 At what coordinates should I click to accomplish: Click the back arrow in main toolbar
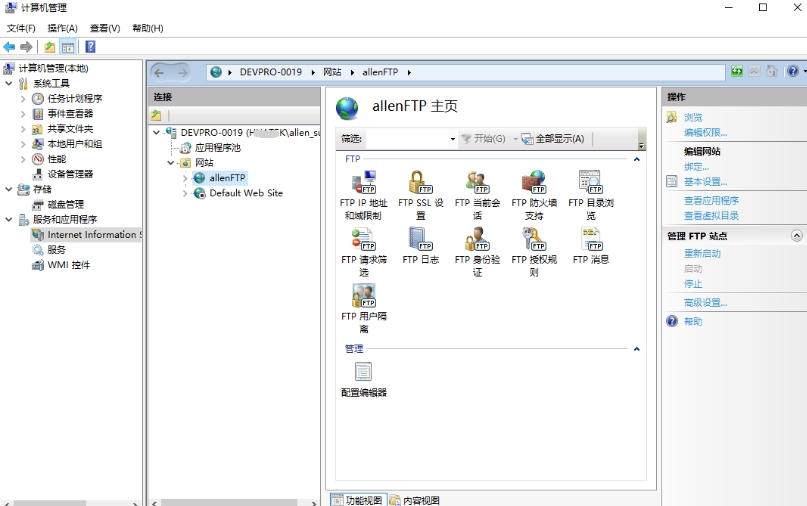tap(9, 47)
